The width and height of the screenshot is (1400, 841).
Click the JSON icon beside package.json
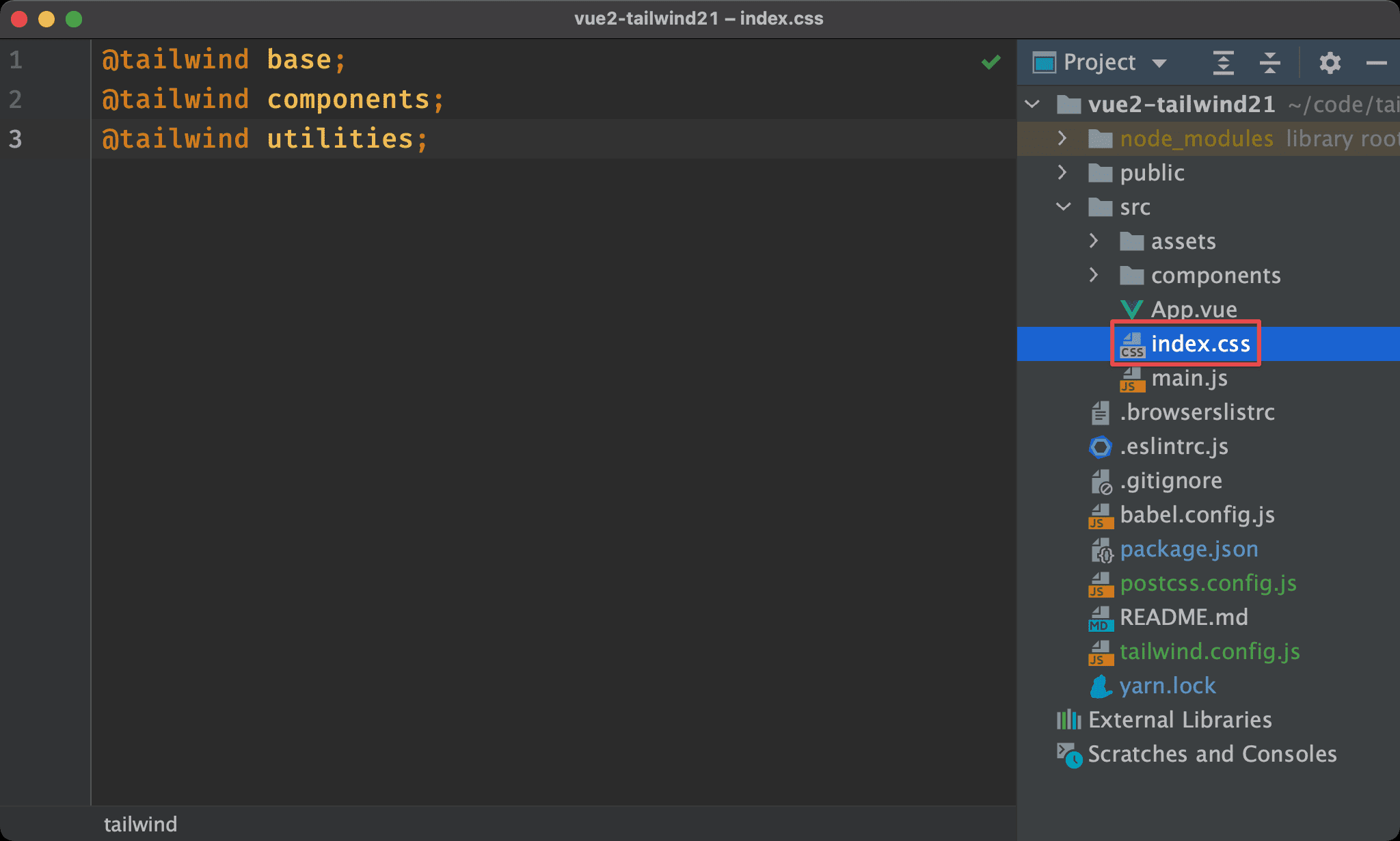point(1101,550)
